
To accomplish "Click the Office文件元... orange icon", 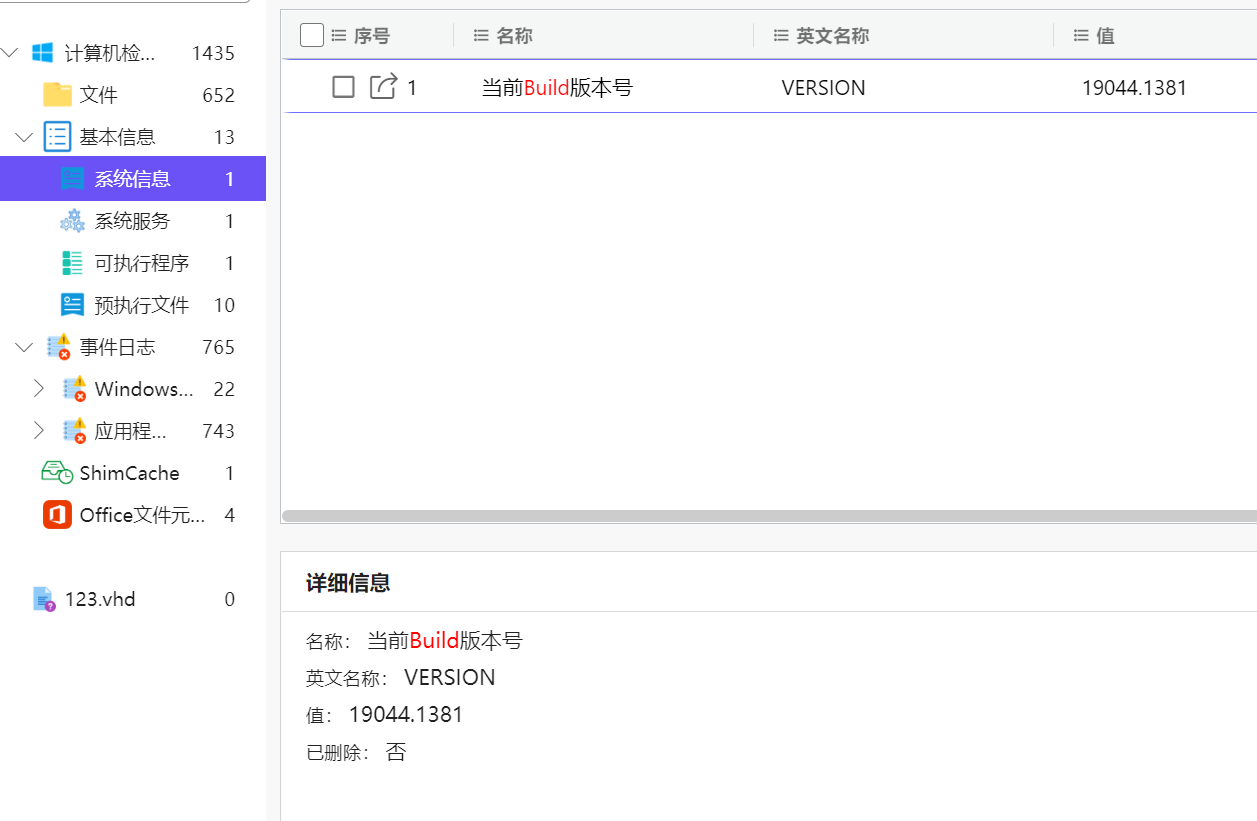I will pos(57,515).
